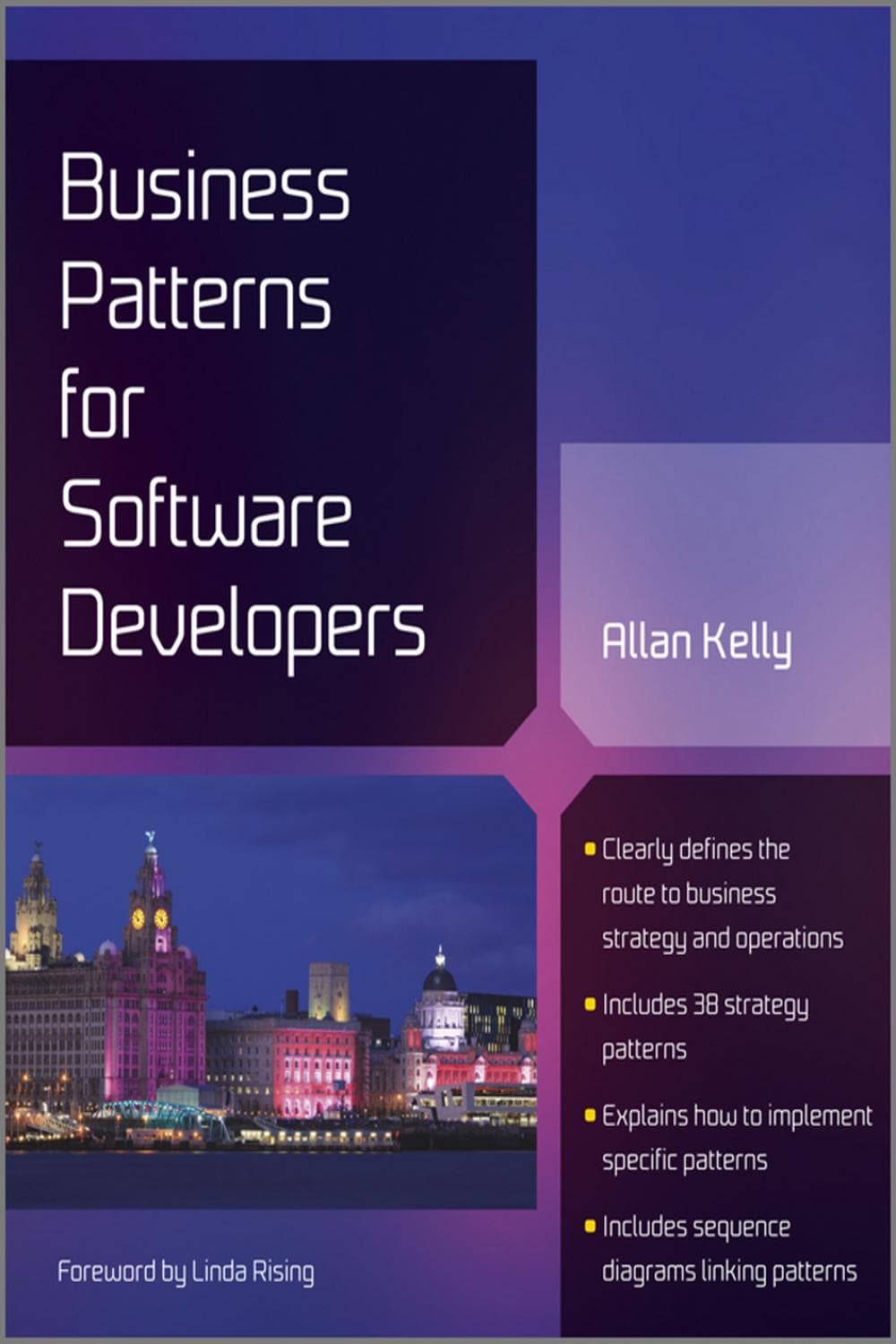
Task: Click "Includes 38 strategy patterns" bullet
Action: click(696, 1027)
